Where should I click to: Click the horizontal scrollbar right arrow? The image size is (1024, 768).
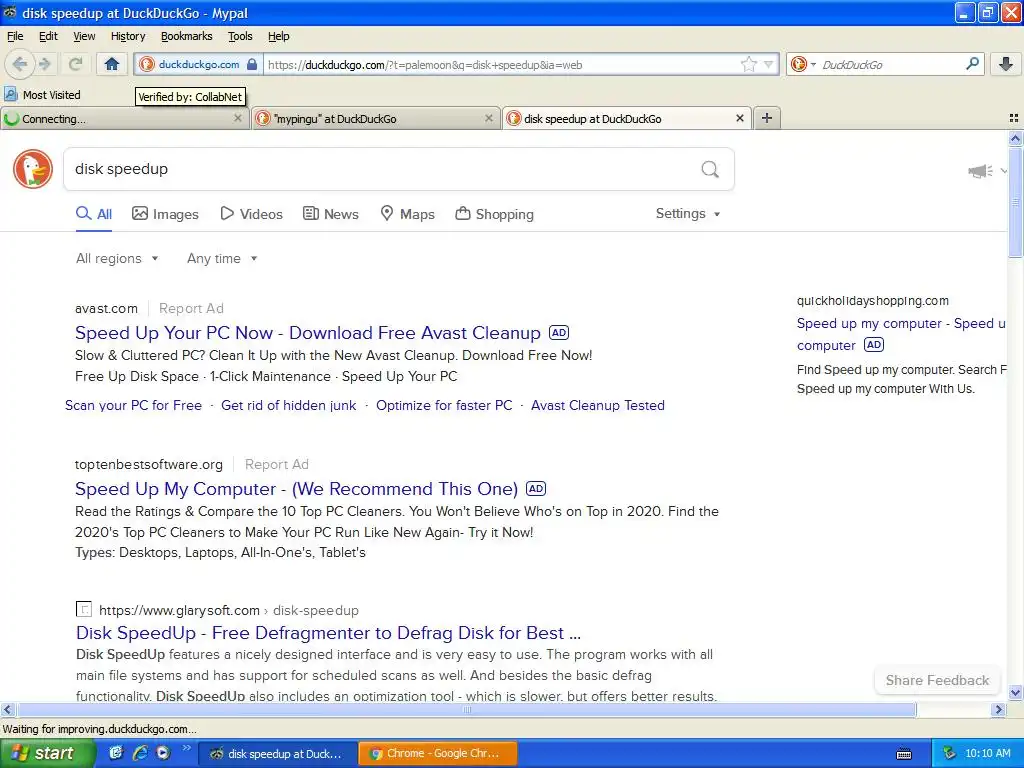tap(998, 709)
